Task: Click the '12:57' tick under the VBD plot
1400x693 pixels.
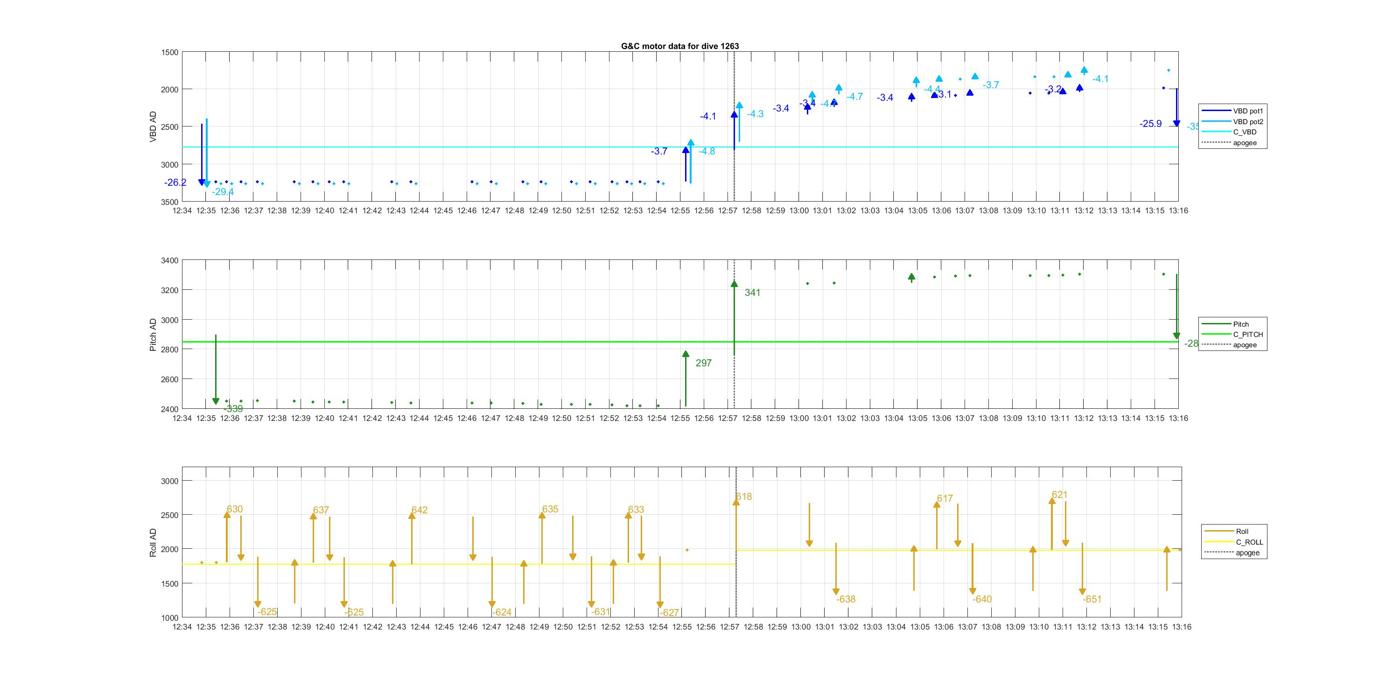Action: point(728,211)
